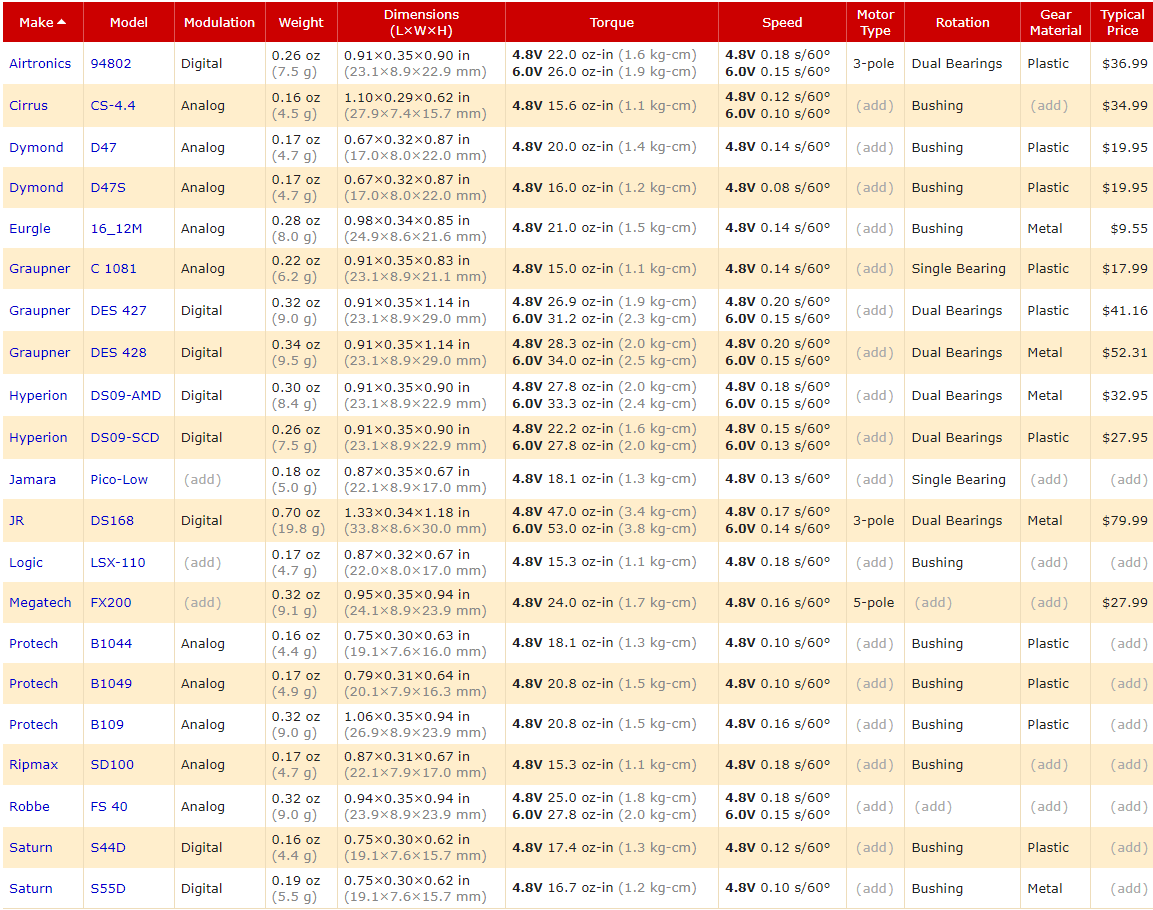1153x910 pixels.
Task: Open the B1044 model link
Action: point(111,643)
